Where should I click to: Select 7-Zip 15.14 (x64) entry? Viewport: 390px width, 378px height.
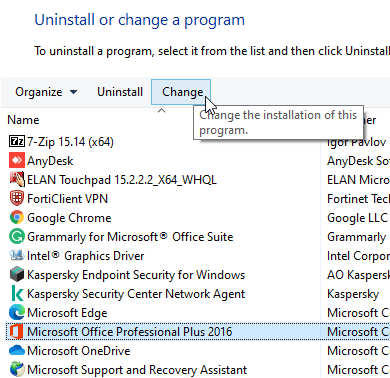coord(70,142)
